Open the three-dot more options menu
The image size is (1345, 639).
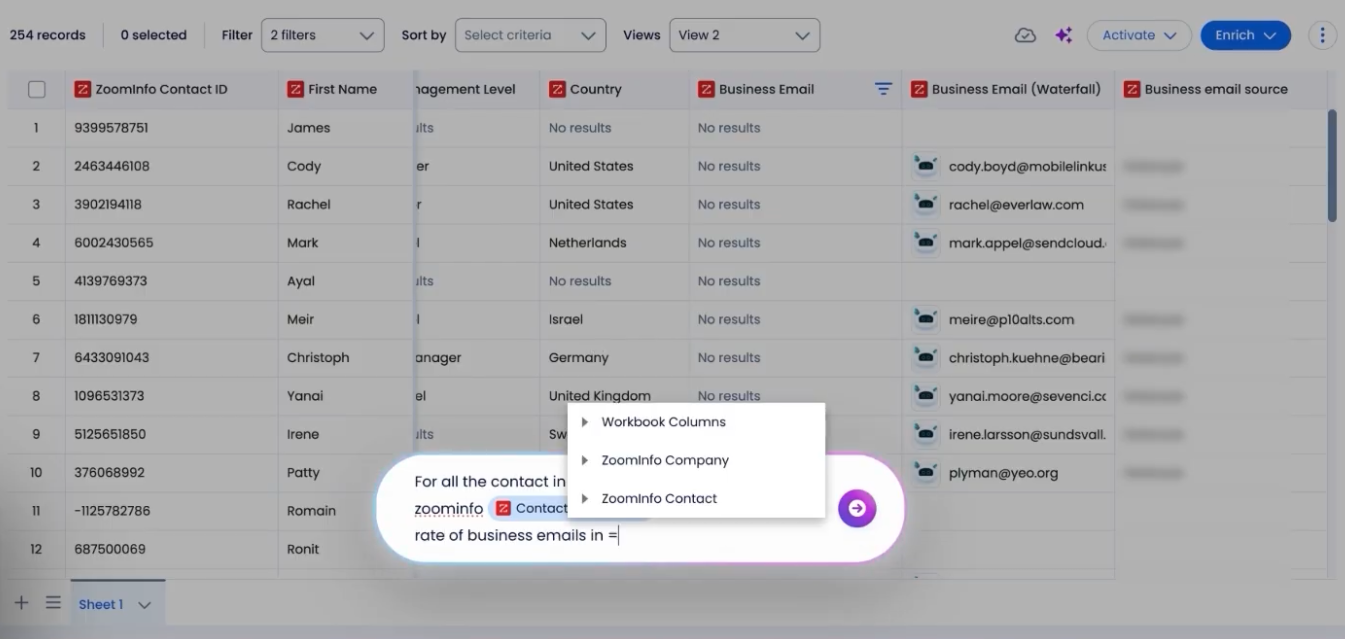click(x=1322, y=35)
